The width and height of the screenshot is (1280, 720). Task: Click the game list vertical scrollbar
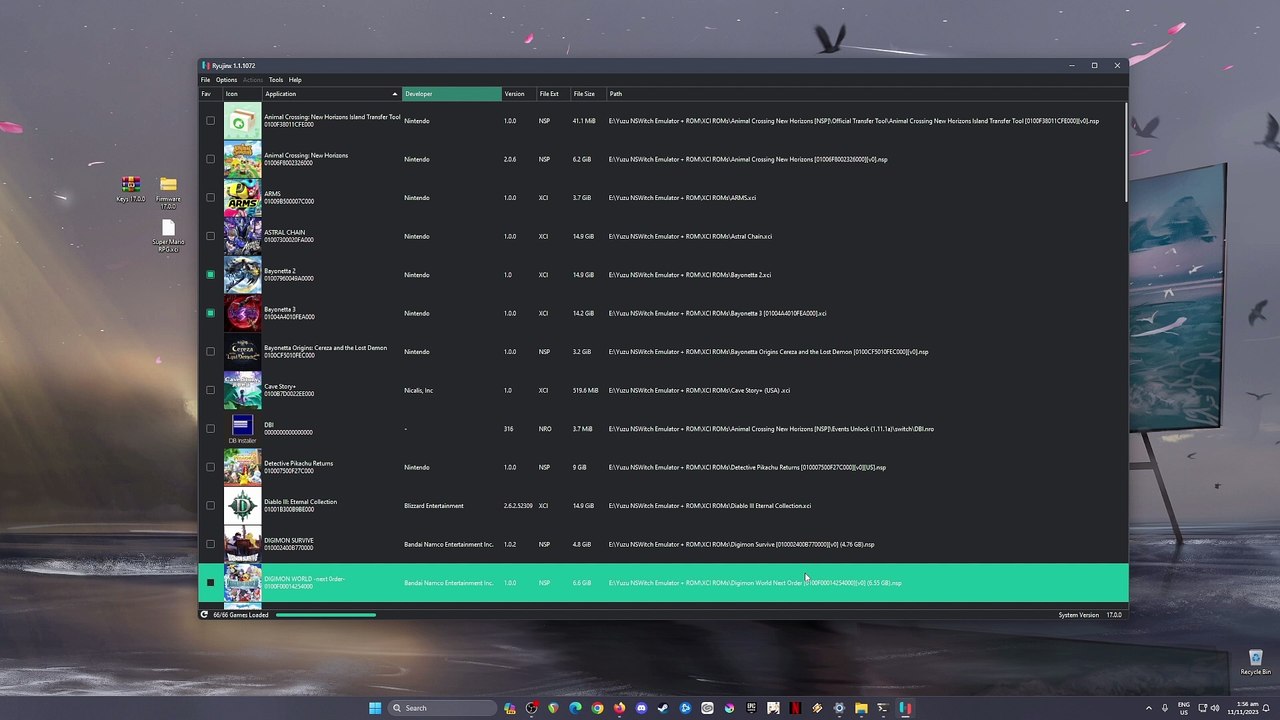tap(1126, 150)
